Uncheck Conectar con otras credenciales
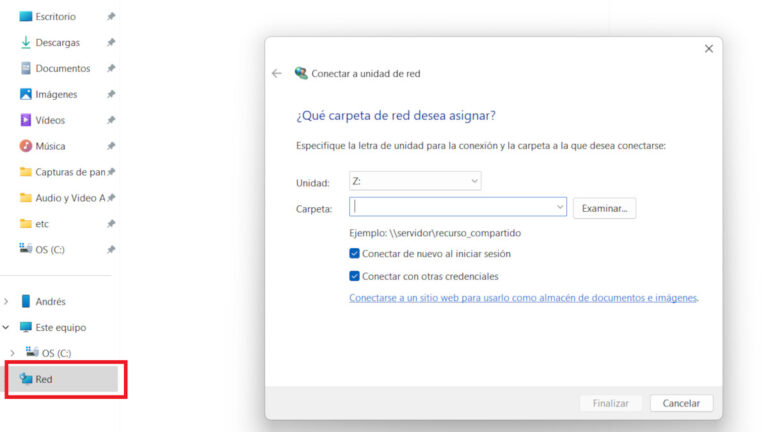This screenshot has width=768, height=432. (354, 276)
